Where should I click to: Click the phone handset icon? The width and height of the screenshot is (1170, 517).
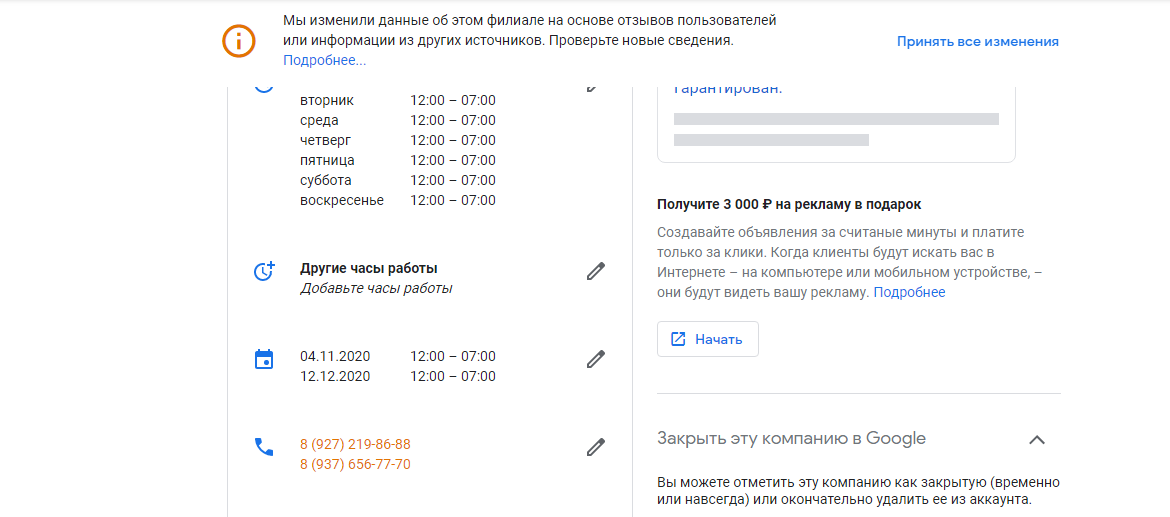[x=264, y=447]
